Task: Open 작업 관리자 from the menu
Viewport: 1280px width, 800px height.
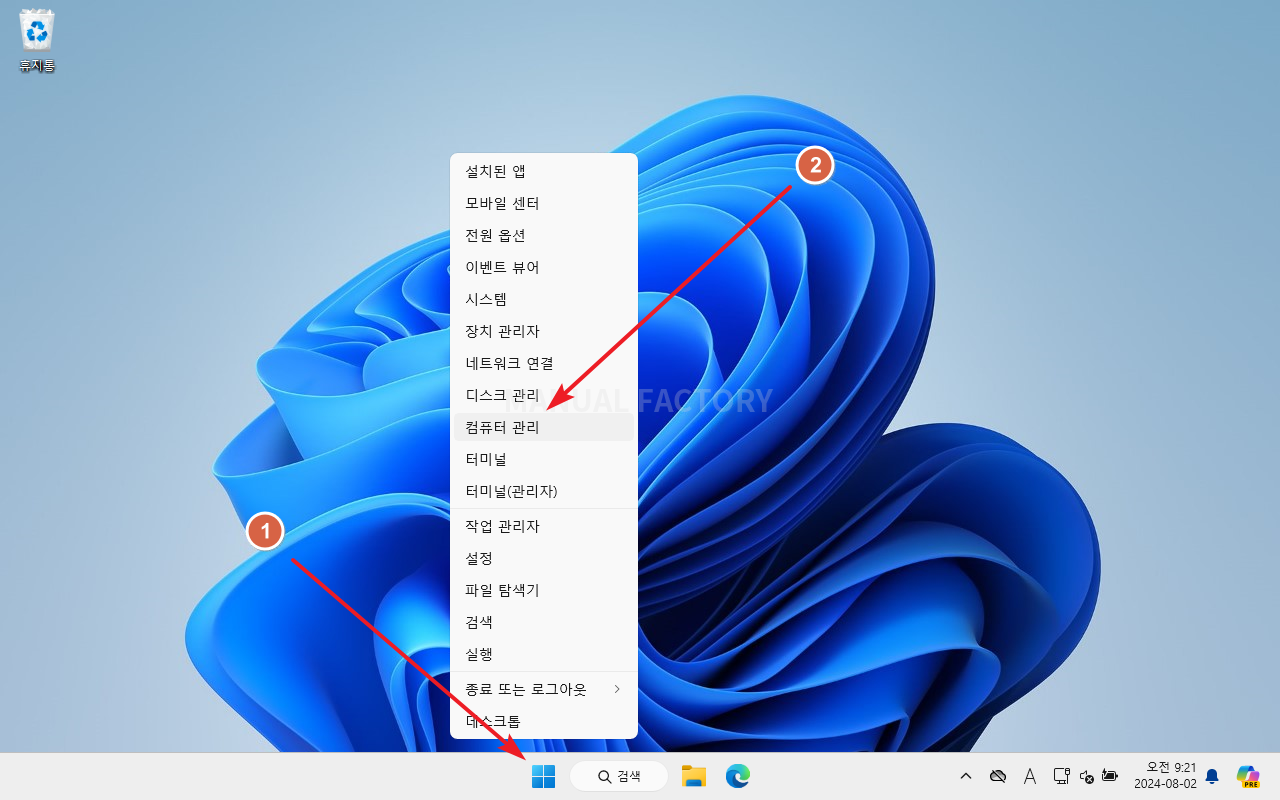Action: [x=544, y=526]
